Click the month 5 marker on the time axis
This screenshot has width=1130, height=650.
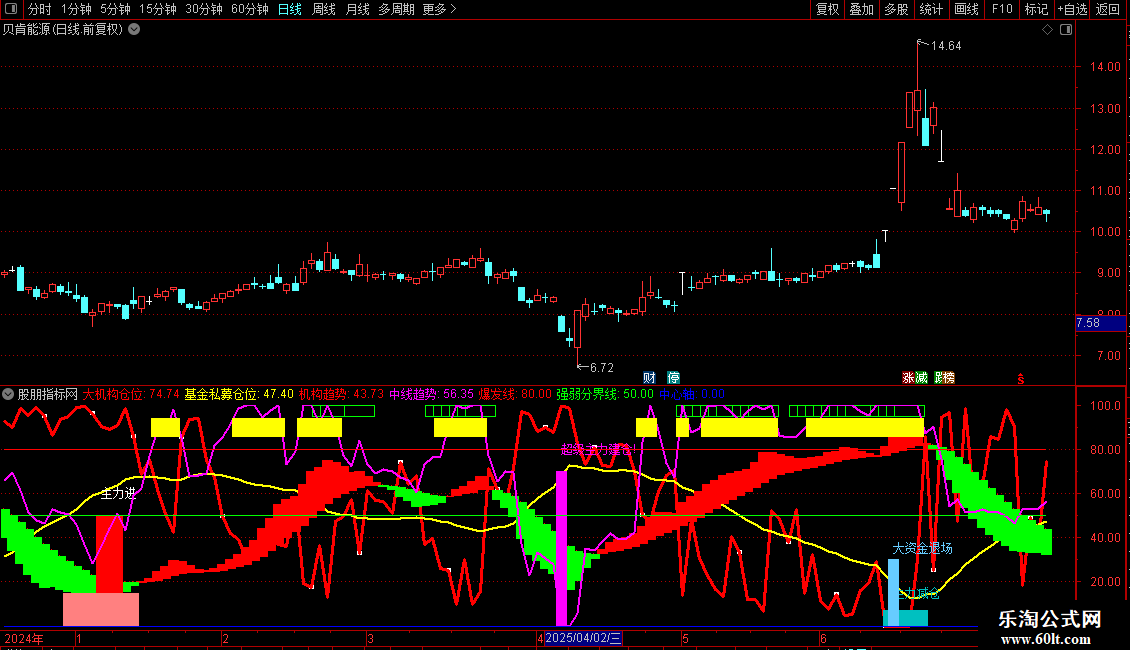(685, 639)
